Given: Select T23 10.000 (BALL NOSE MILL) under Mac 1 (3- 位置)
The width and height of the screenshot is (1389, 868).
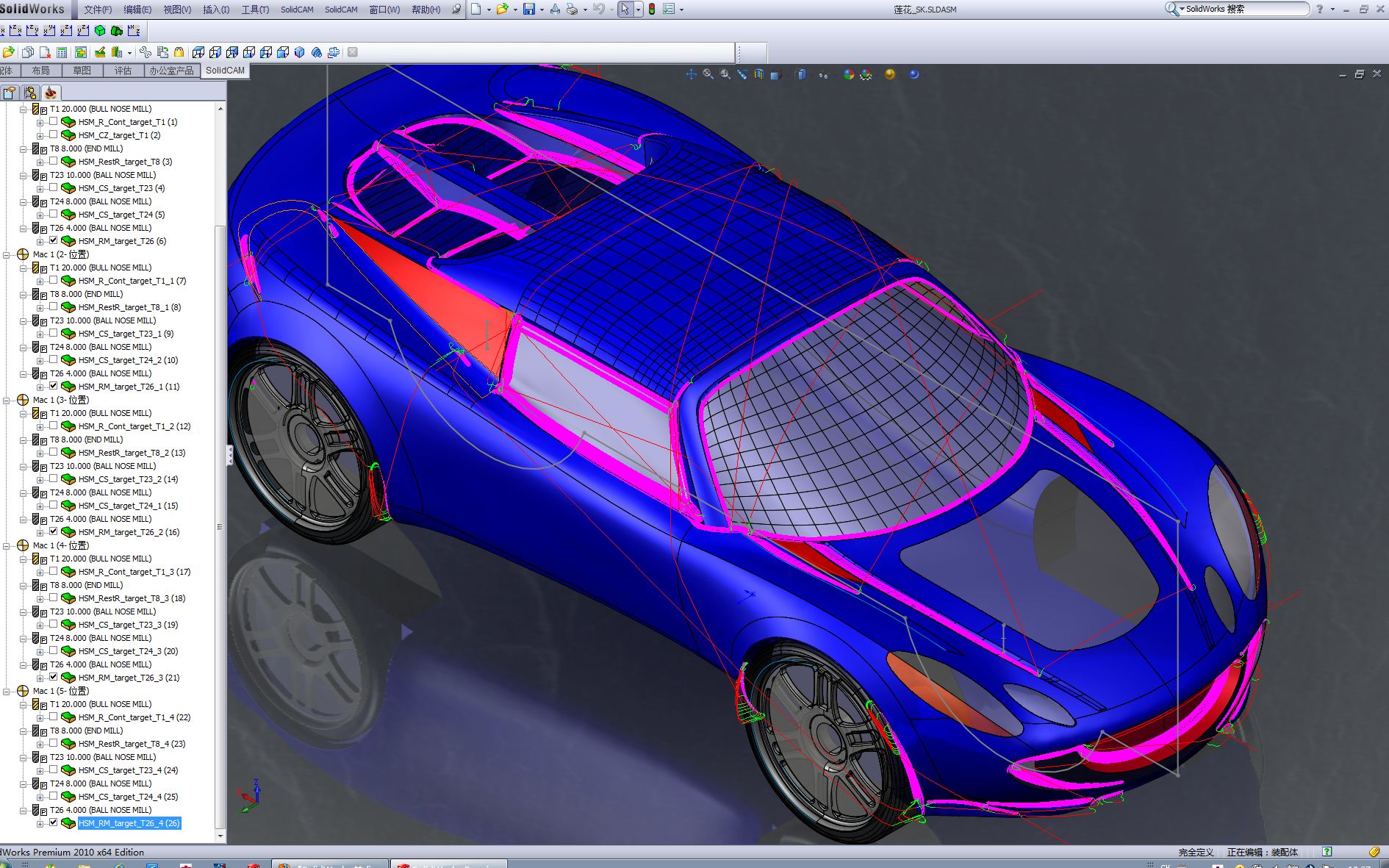Looking at the screenshot, I should click(x=103, y=466).
